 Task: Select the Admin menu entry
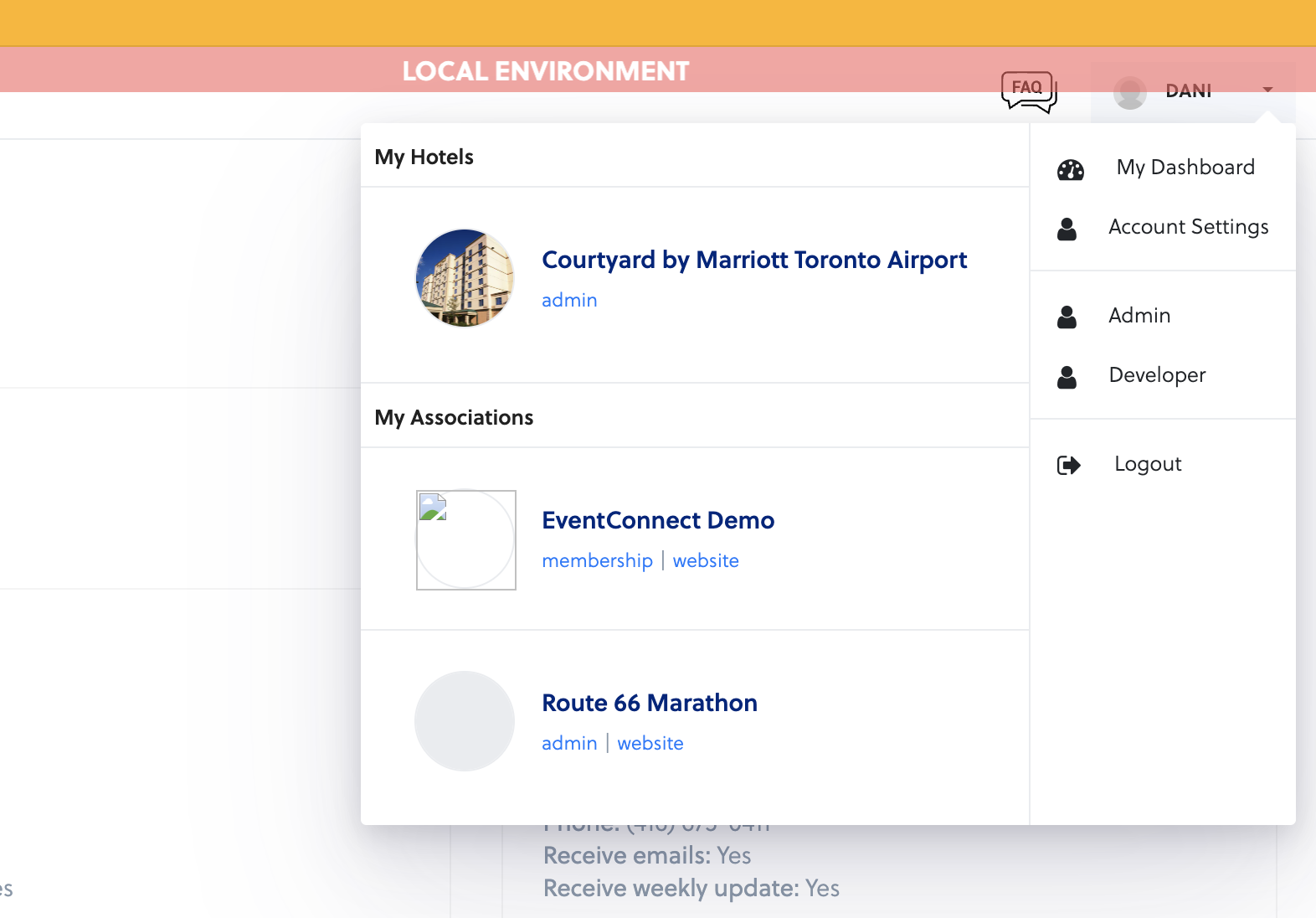pyautogui.click(x=1139, y=316)
